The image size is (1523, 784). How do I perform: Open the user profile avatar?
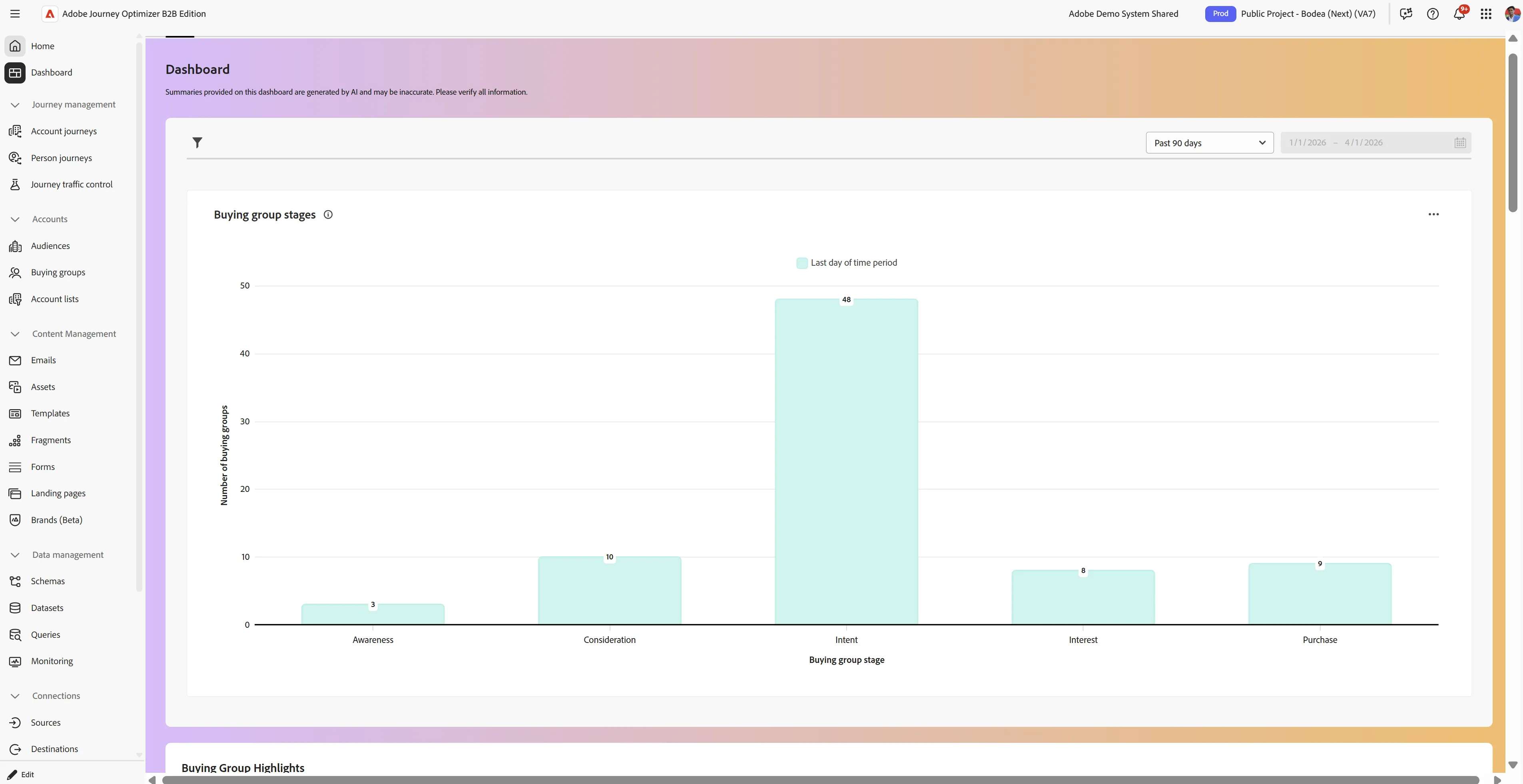click(1512, 14)
